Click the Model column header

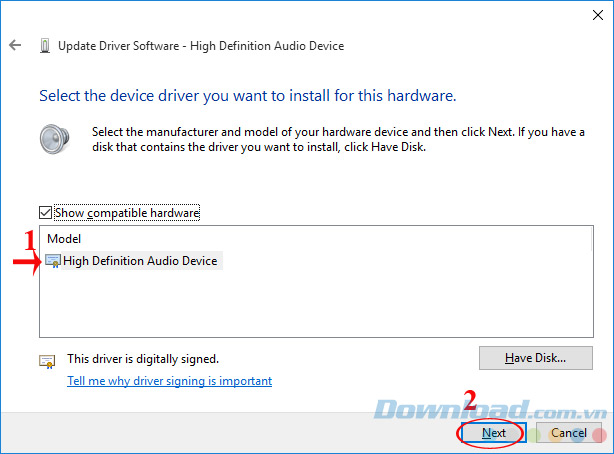pos(64,239)
